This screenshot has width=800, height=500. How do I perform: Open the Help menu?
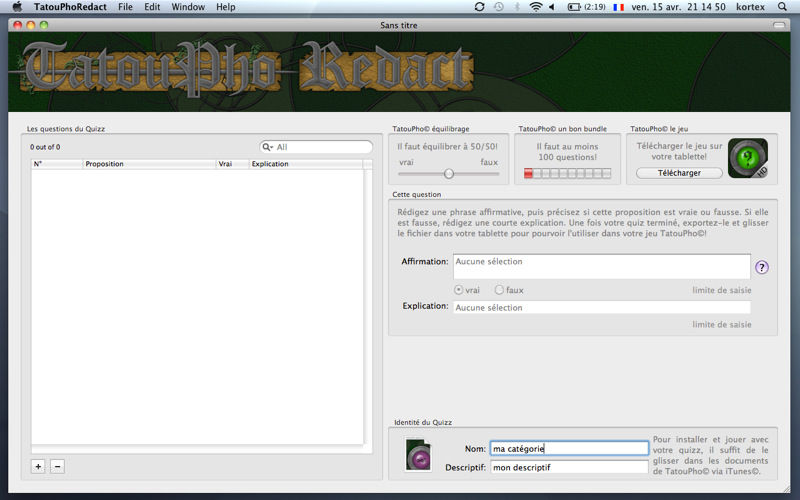tap(226, 7)
